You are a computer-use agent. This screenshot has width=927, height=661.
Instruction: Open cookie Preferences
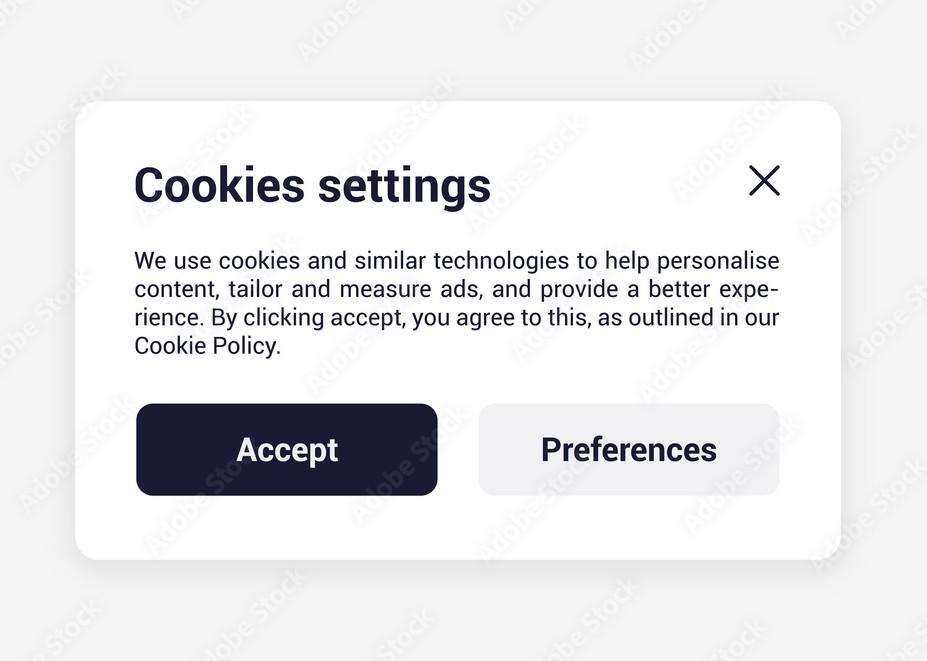628,450
